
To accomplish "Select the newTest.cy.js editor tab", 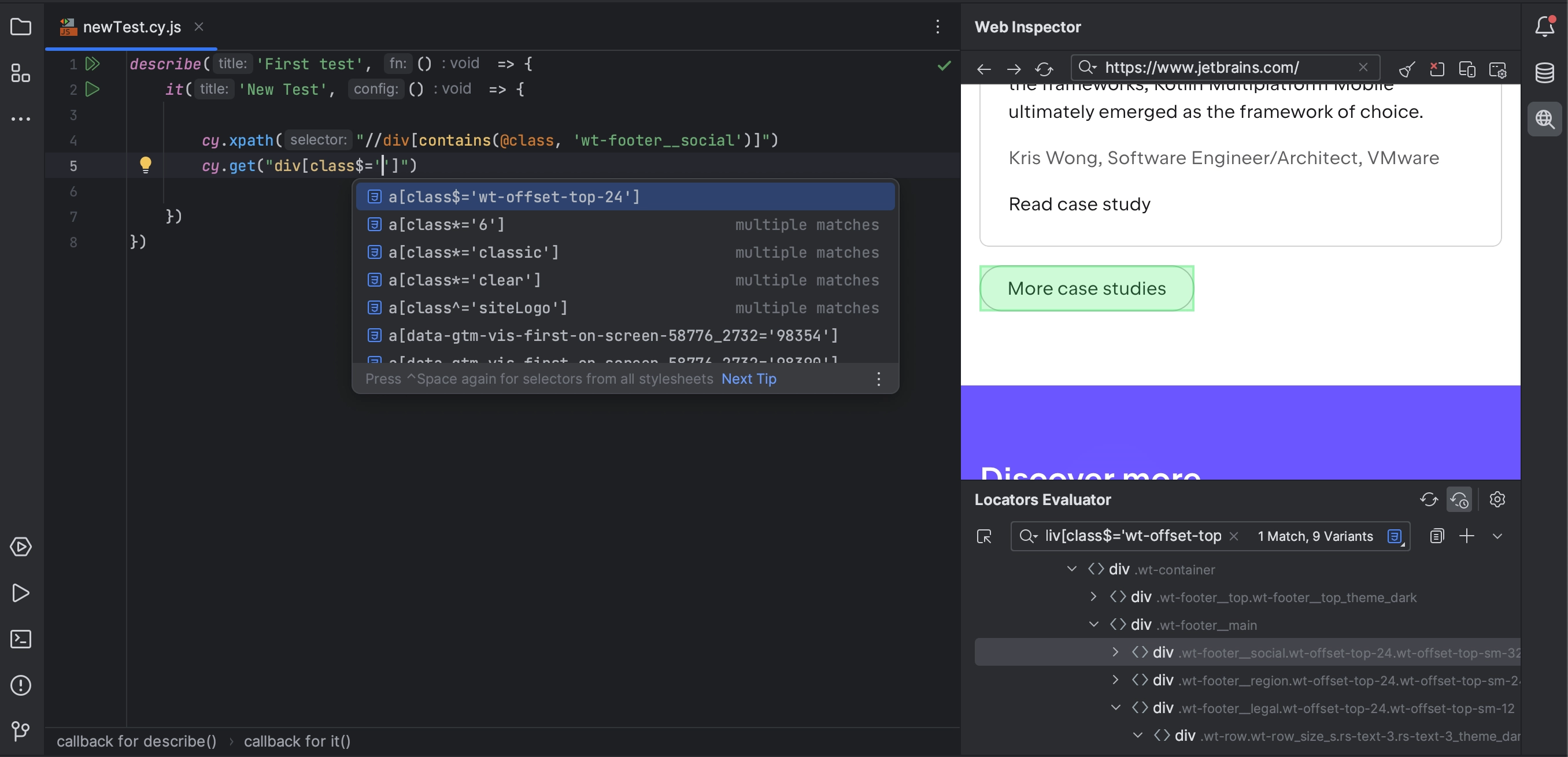I will pyautogui.click(x=131, y=27).
